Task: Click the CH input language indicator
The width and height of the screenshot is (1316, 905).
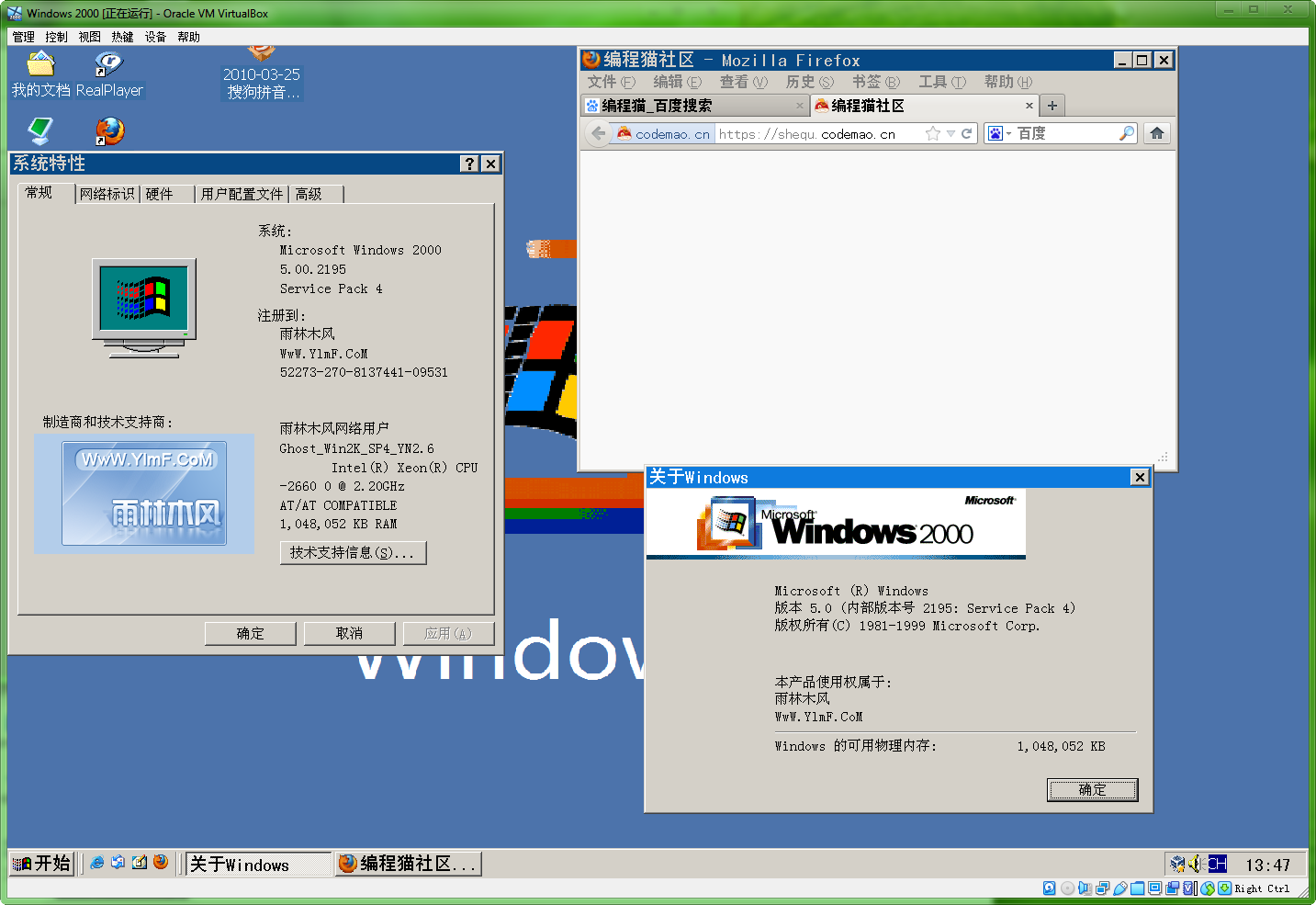Action: (x=1217, y=864)
